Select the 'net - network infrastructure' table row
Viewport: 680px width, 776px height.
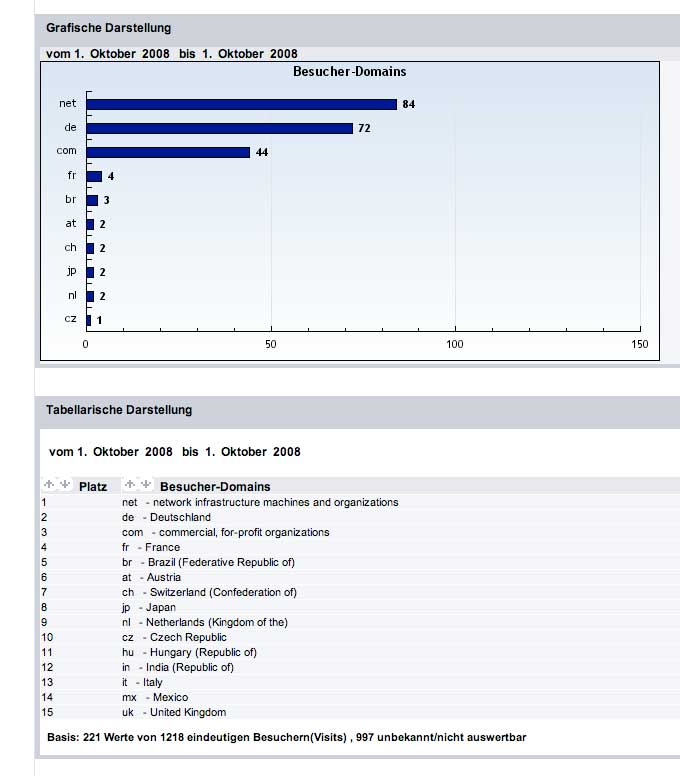[259, 502]
